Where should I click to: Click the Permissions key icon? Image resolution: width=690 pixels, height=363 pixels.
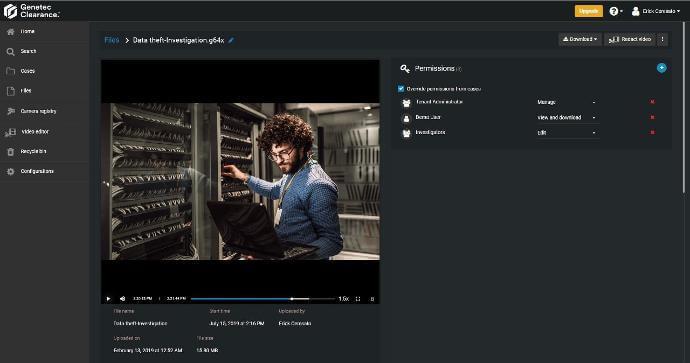[405, 69]
